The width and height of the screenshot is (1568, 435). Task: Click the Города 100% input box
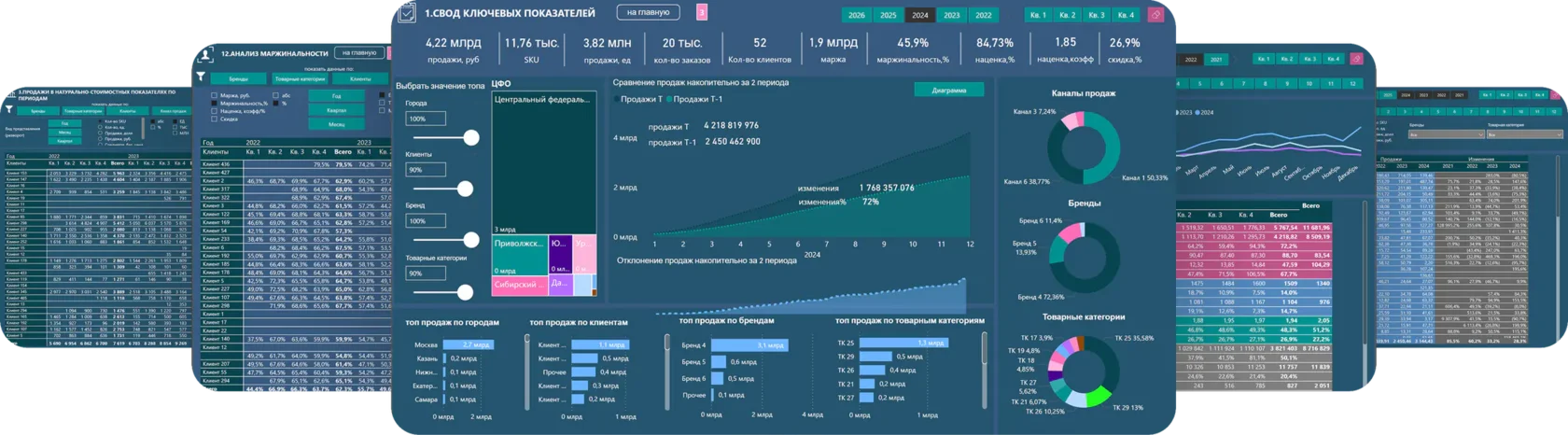pos(426,119)
